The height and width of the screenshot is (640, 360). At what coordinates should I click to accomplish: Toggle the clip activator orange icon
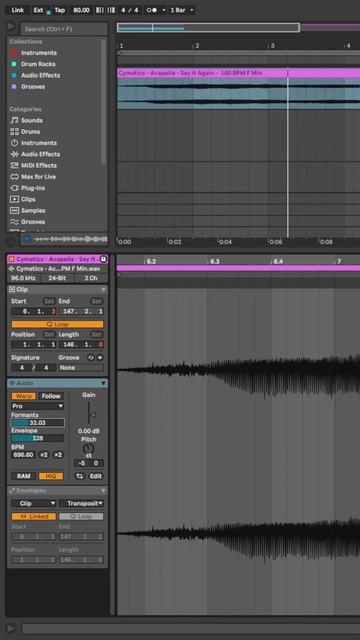tap(12, 259)
